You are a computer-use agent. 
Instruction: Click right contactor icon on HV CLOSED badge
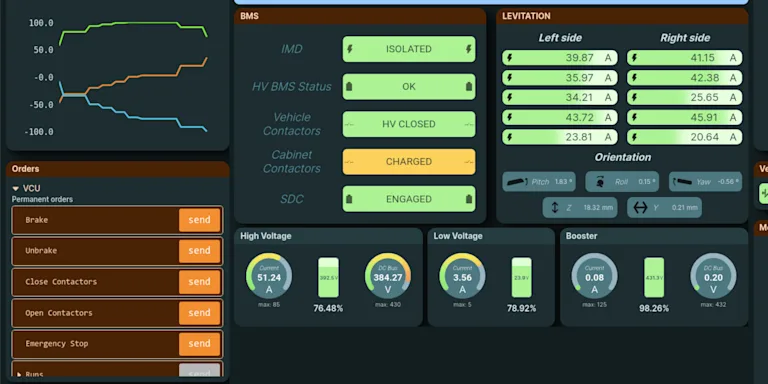tap(468, 124)
